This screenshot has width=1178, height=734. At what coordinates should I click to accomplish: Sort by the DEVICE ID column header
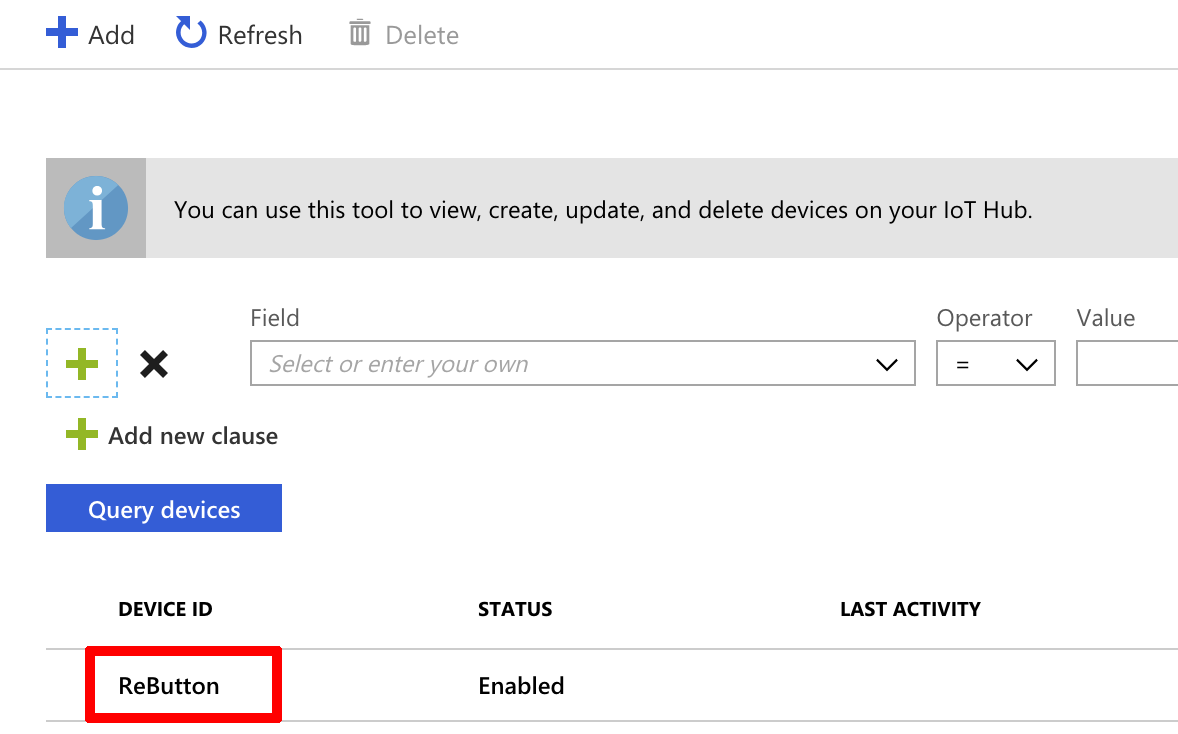[x=165, y=609]
